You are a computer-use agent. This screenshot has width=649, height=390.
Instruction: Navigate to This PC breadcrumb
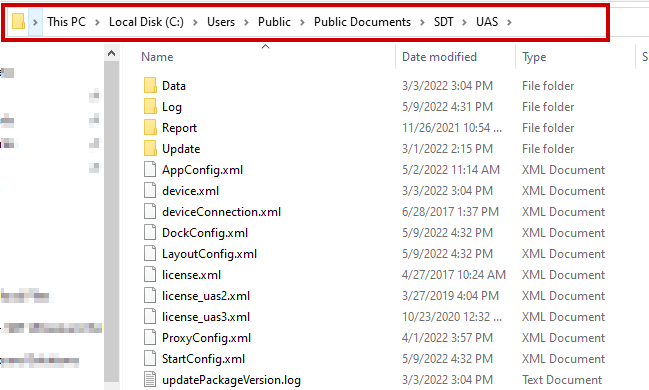click(66, 22)
